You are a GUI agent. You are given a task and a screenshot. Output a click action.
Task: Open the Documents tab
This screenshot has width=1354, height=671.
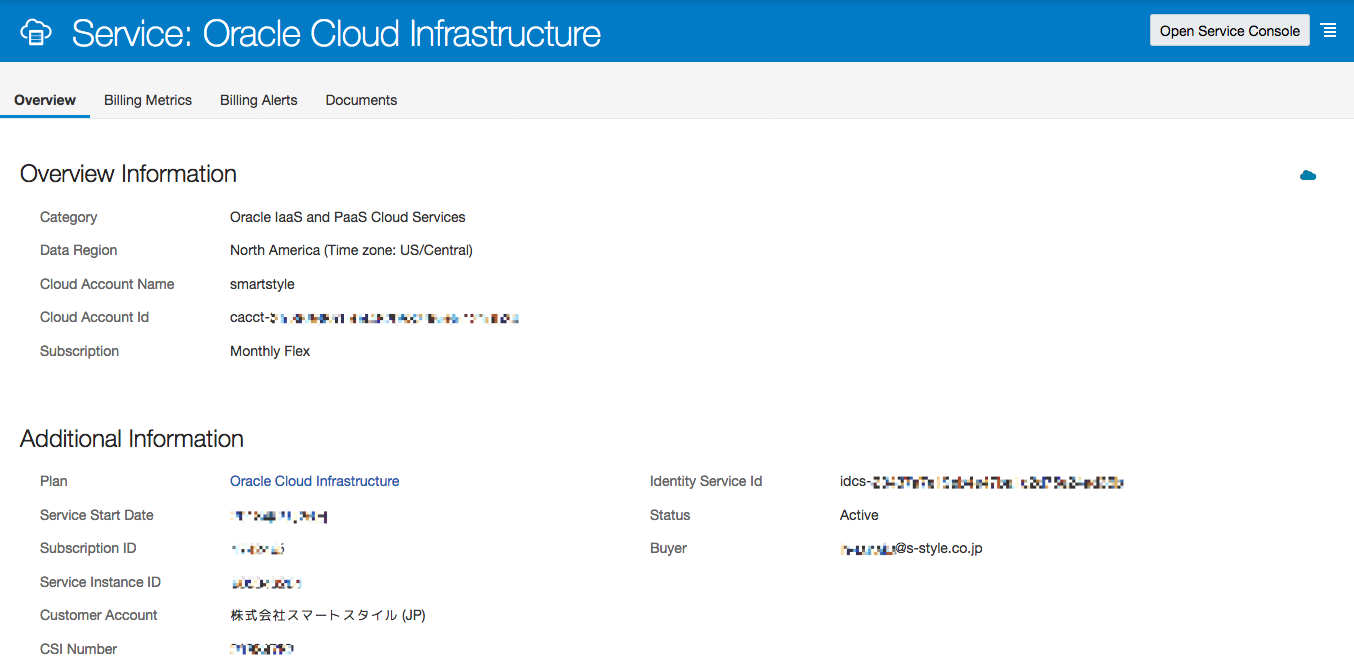click(361, 100)
